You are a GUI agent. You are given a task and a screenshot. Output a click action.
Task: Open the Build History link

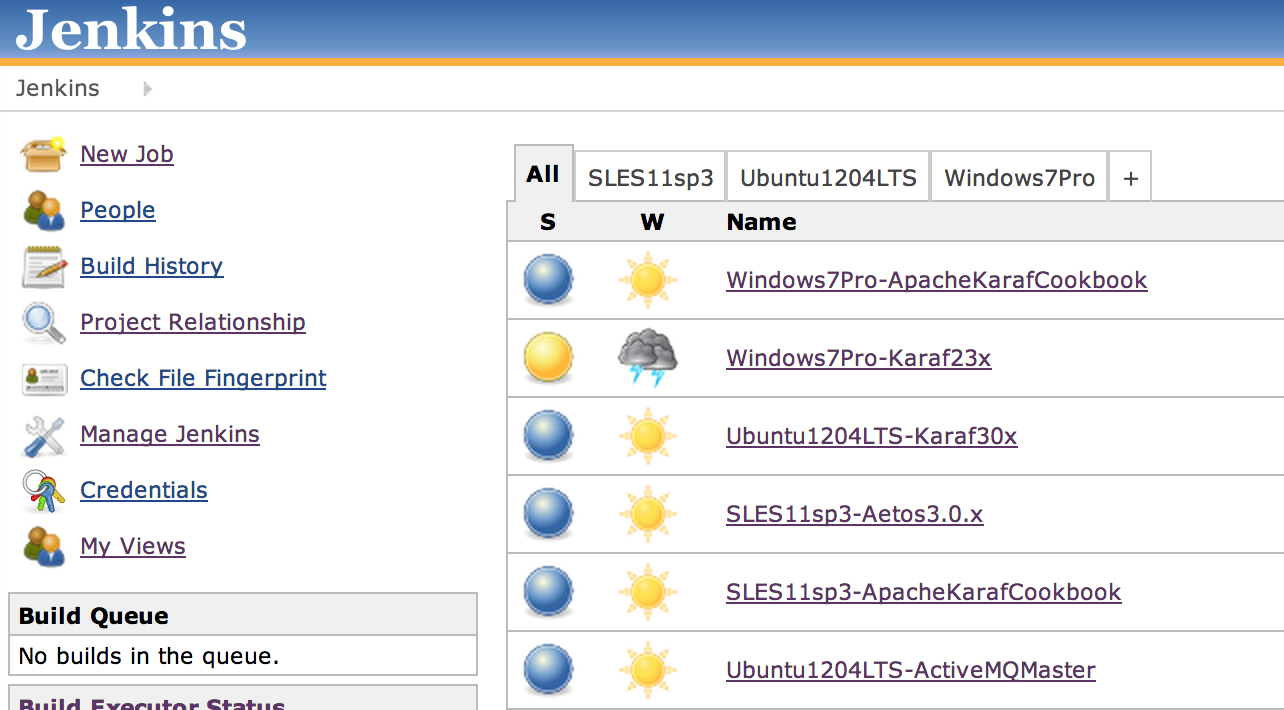click(x=152, y=266)
